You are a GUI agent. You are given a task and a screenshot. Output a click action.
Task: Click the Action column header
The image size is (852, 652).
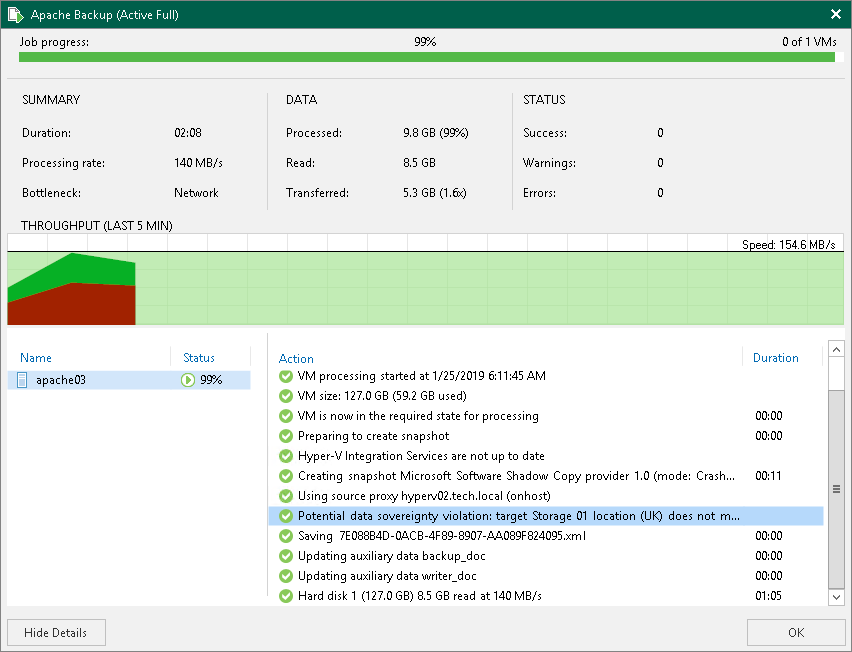click(296, 358)
